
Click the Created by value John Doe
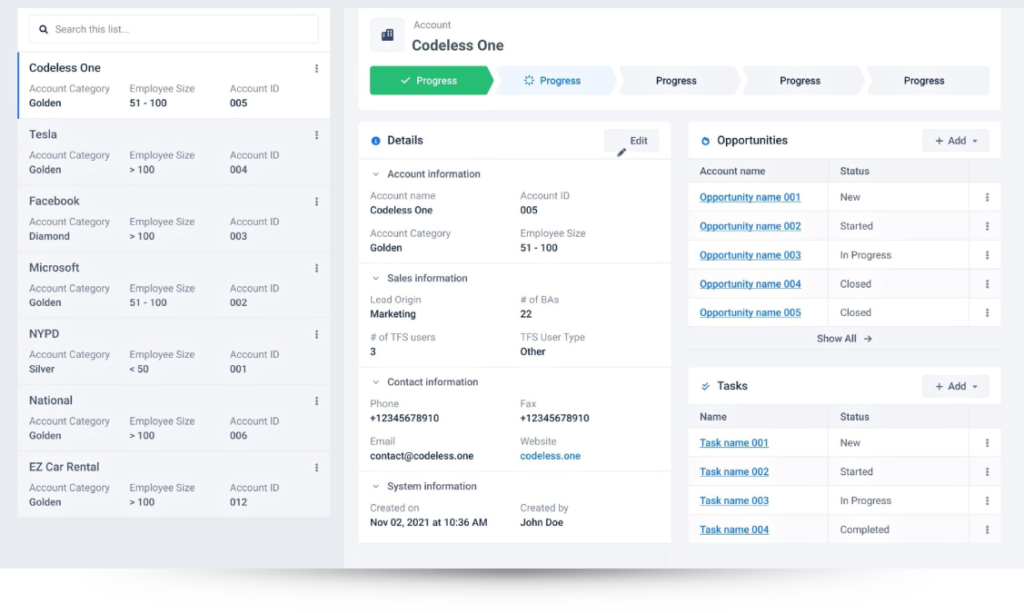coord(541,522)
